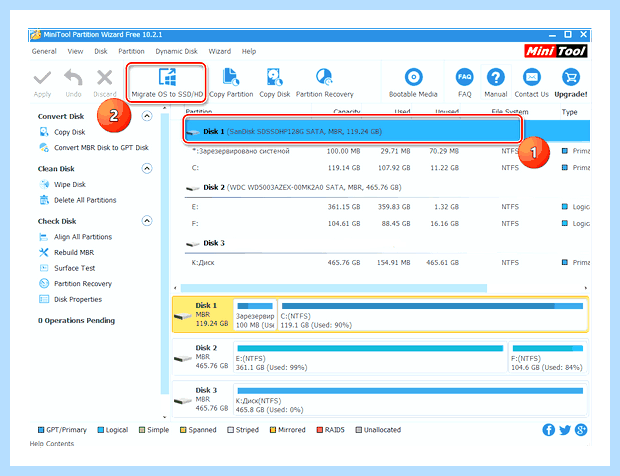Click the Discard X icon

coord(105,78)
